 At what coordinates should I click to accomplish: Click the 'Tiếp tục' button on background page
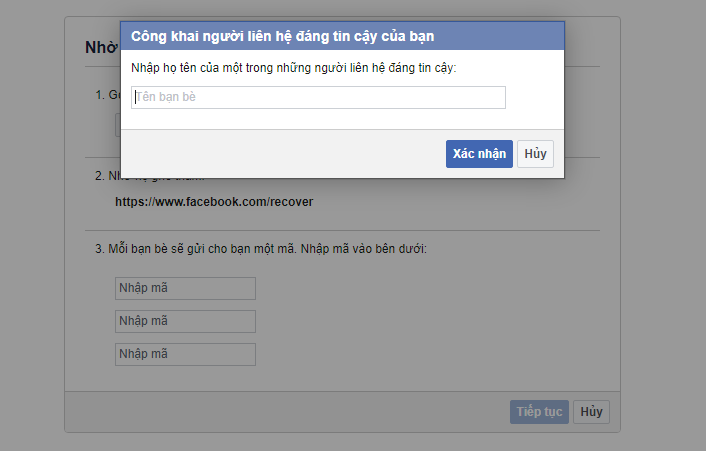tap(539, 412)
